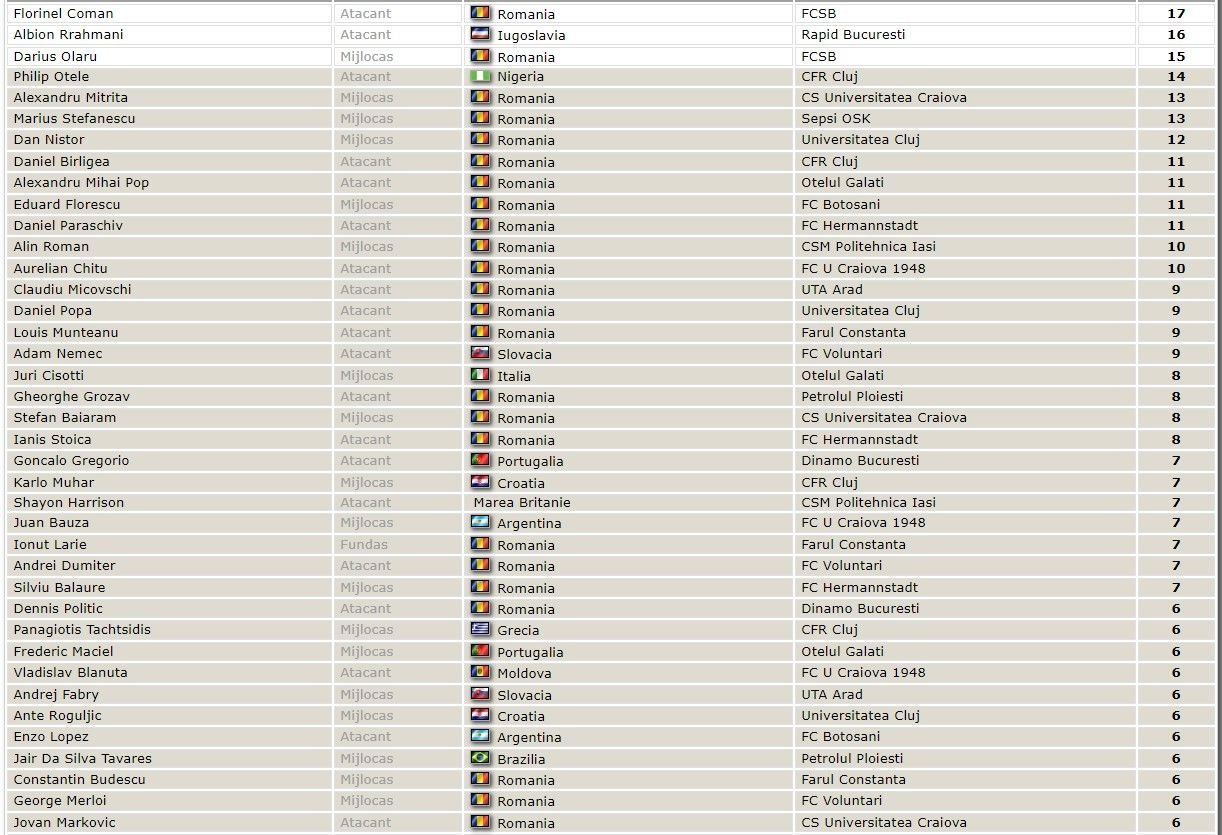Click the Portugalia flag in Frederic Maciel row
1222x835 pixels.
click(x=481, y=652)
